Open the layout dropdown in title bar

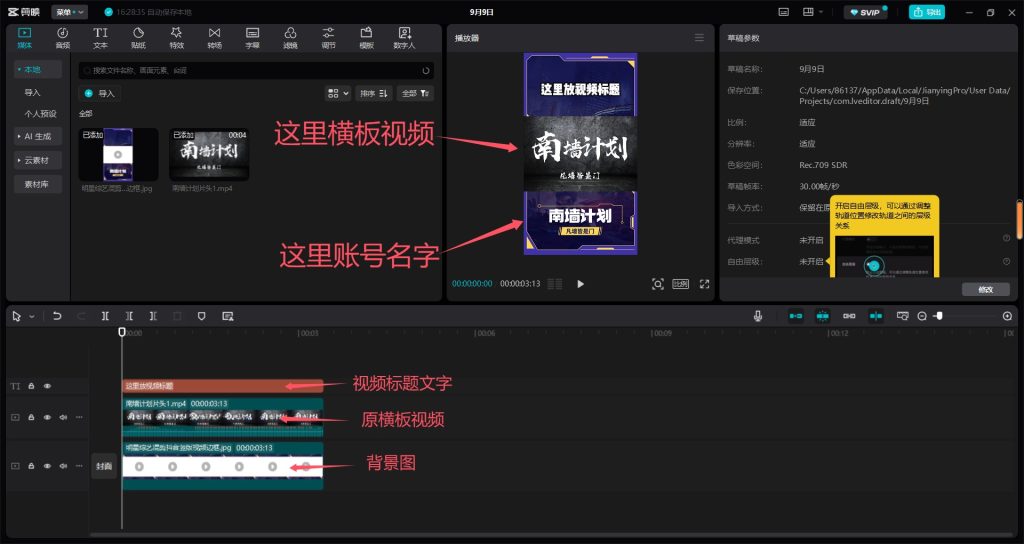[x=812, y=12]
